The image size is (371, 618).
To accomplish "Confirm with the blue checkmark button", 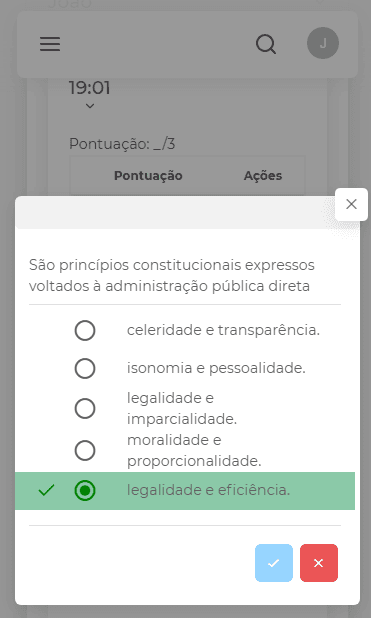I will click(x=274, y=563).
